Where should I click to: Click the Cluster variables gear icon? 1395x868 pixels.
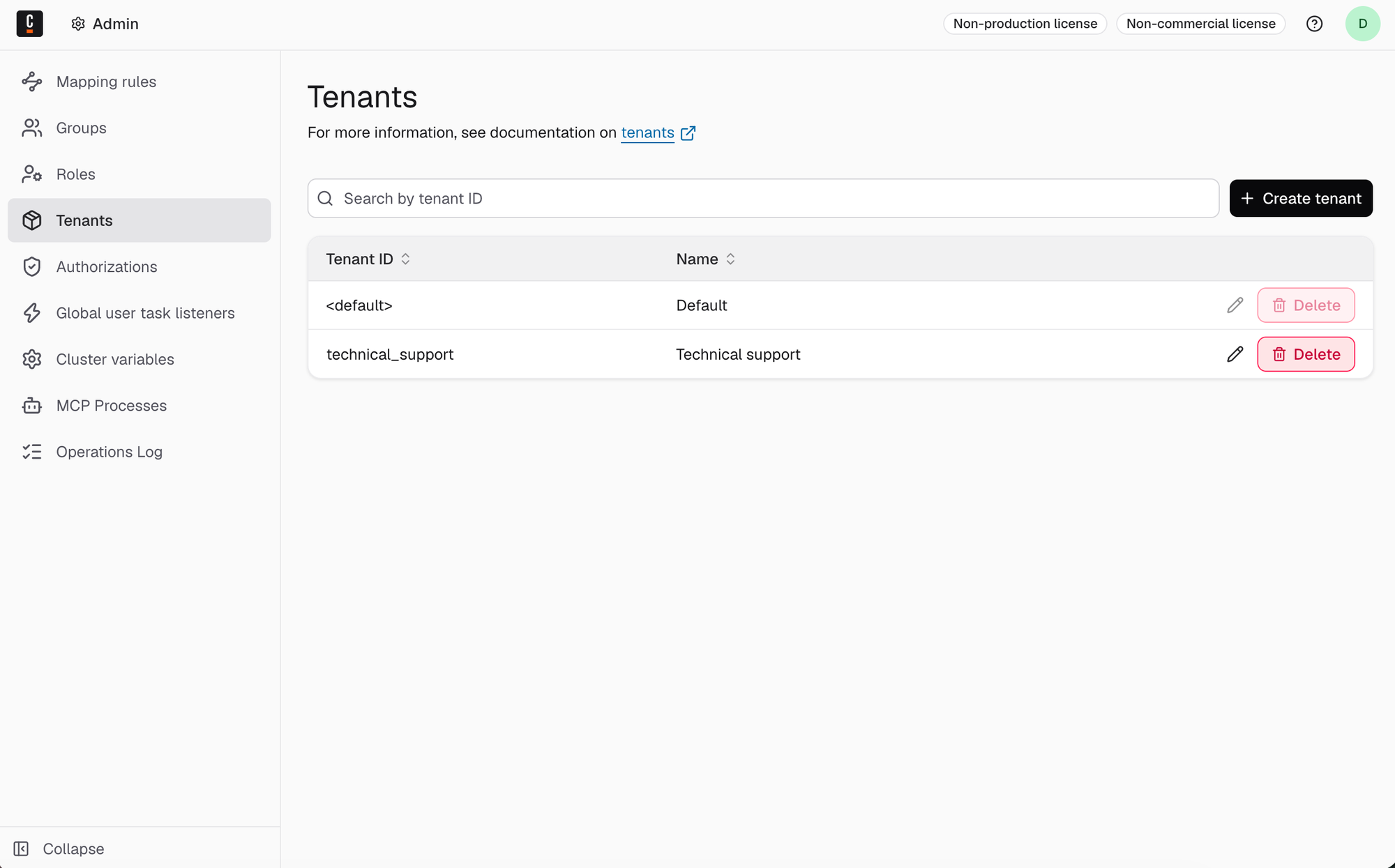click(x=32, y=359)
